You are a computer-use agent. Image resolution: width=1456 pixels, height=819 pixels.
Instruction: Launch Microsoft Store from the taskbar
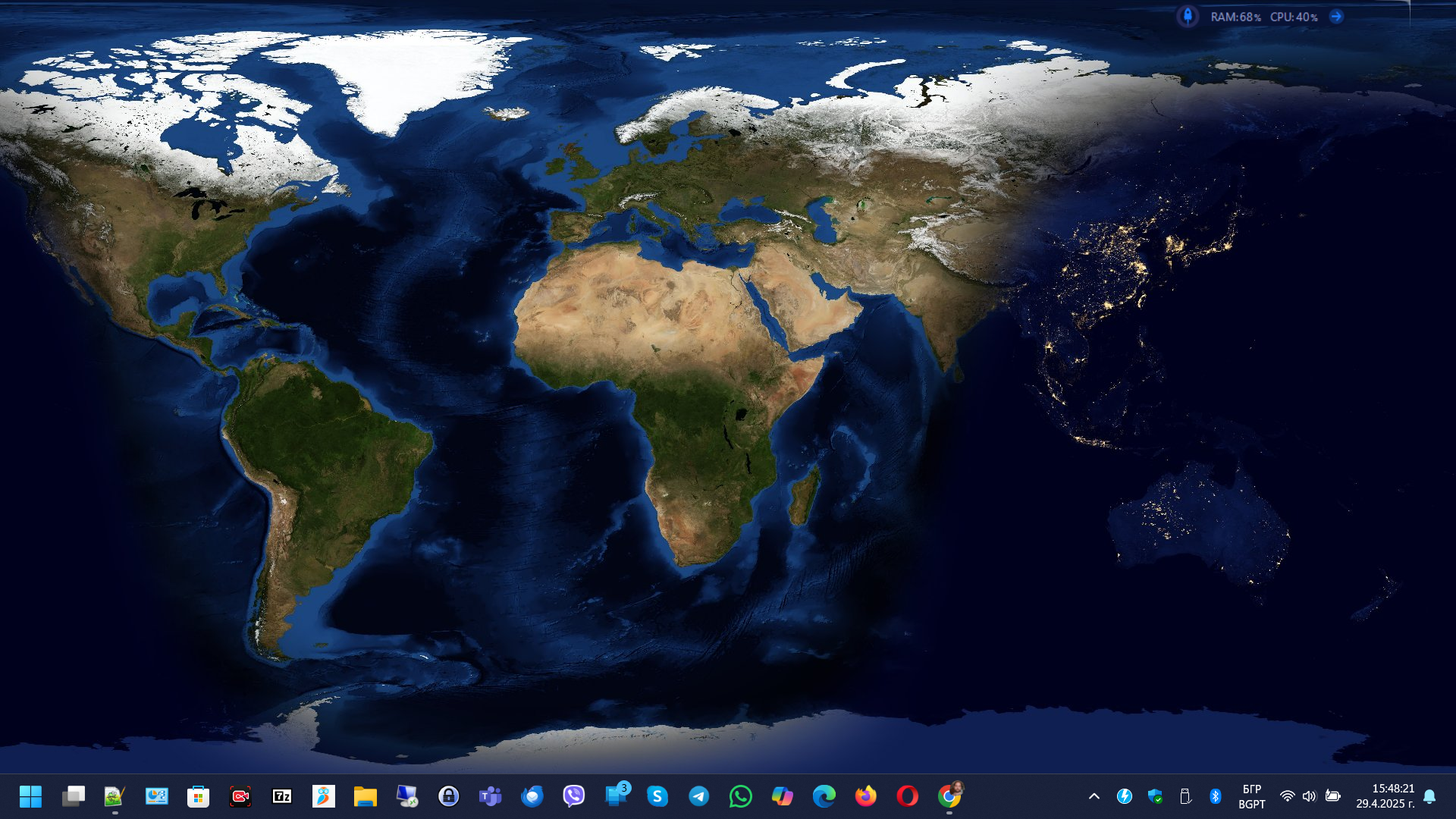click(199, 796)
